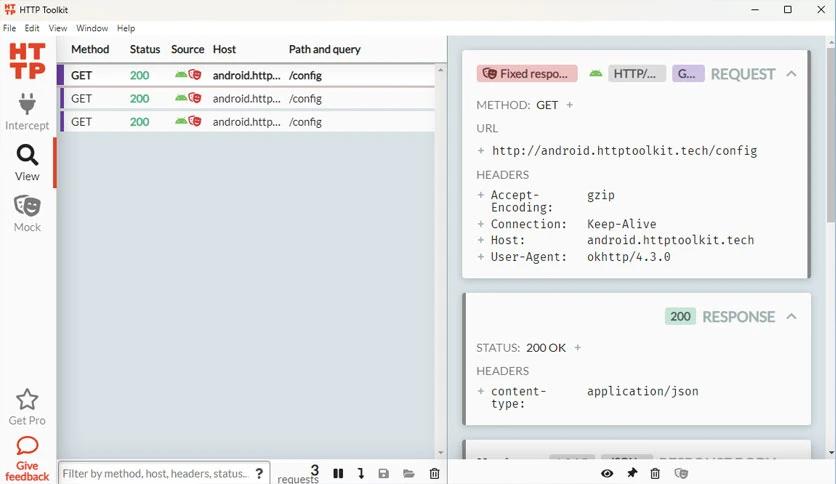Open the Help menu
Viewport: 836px width, 484px height.
coord(126,29)
